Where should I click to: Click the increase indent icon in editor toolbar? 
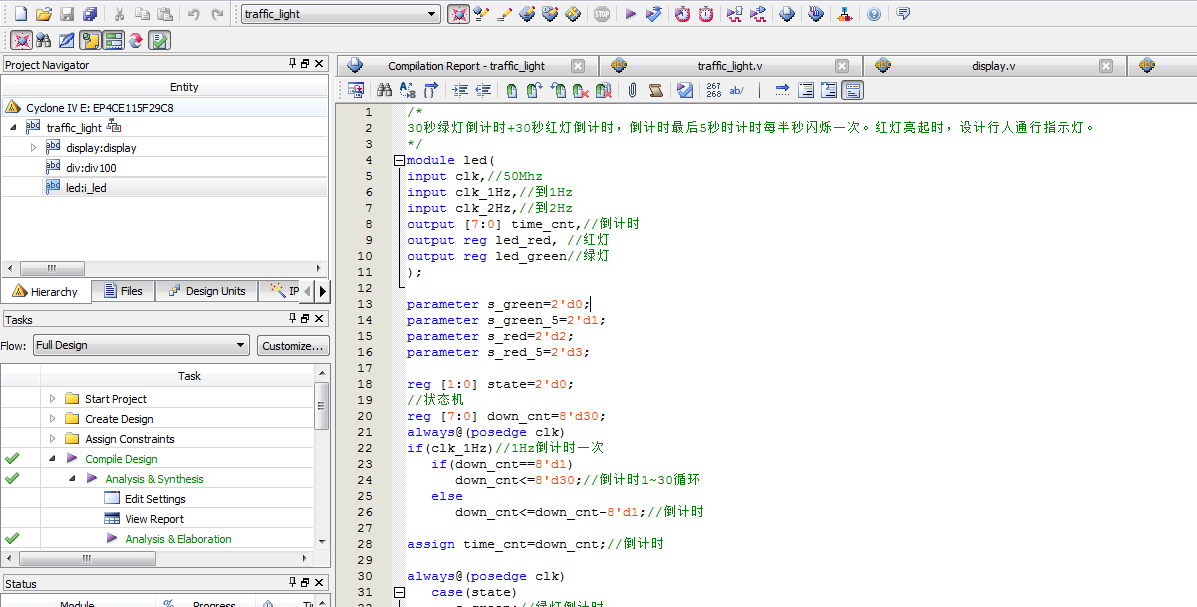tap(459, 90)
